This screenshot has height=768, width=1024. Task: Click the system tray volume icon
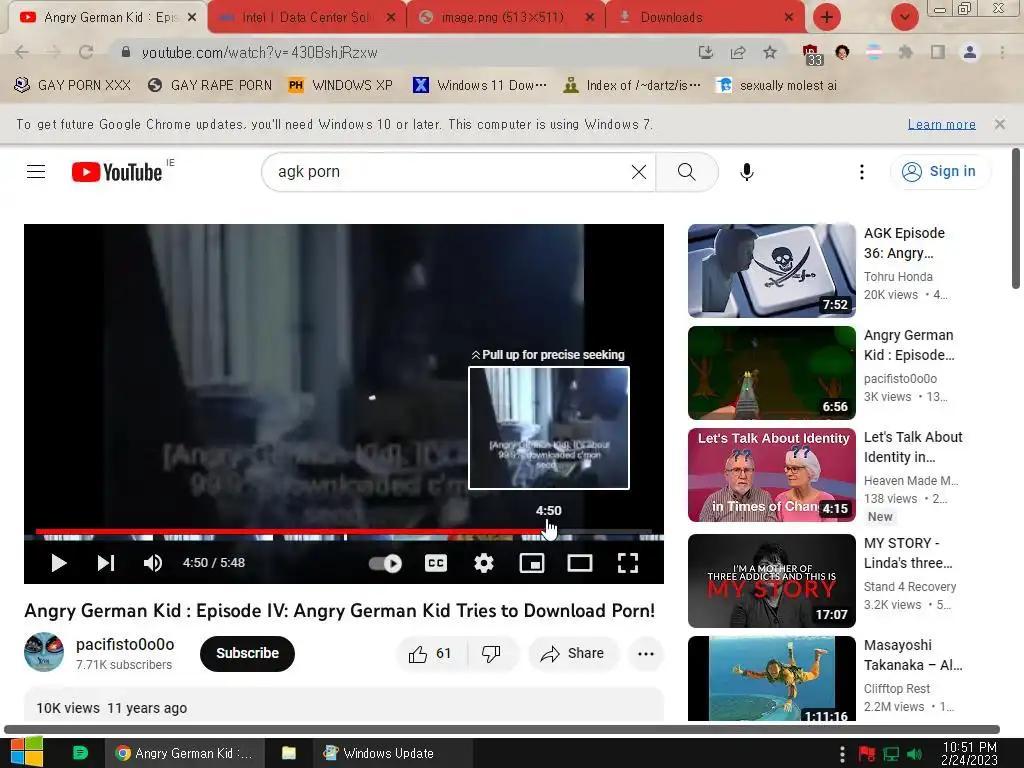[x=914, y=754]
